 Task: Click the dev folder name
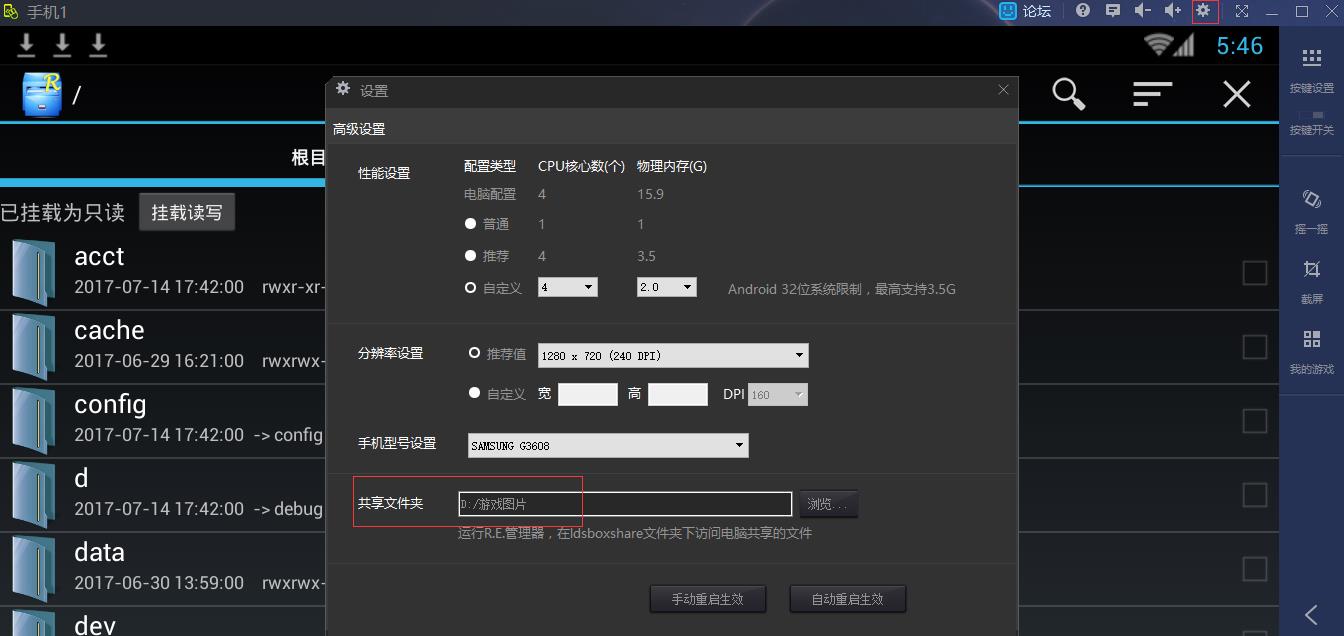[95, 625]
